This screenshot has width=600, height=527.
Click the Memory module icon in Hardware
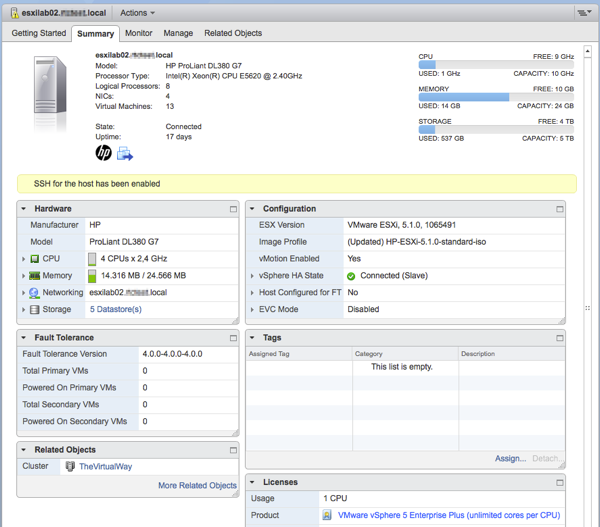[34, 276]
